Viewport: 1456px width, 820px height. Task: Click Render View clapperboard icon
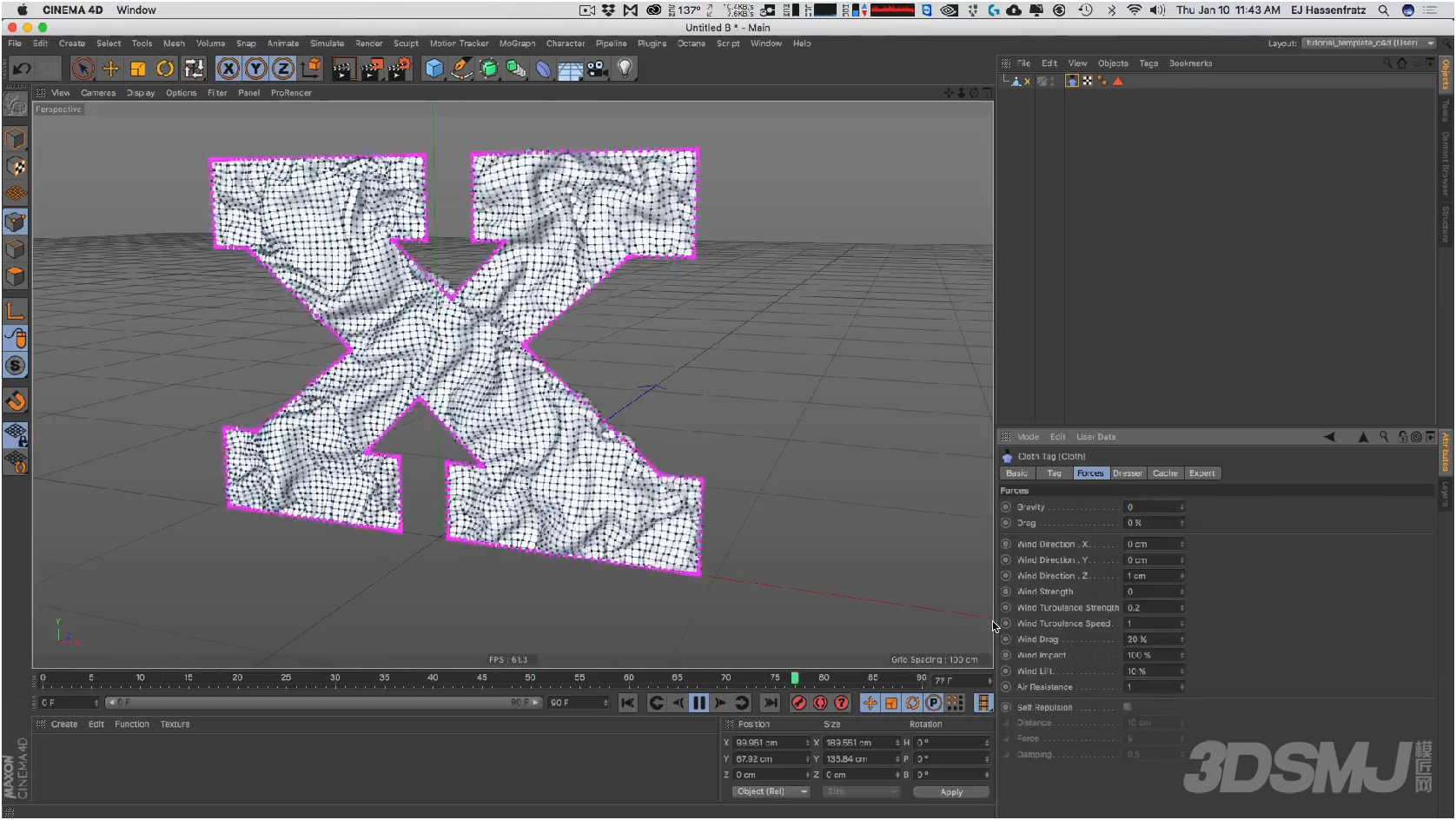tap(343, 69)
